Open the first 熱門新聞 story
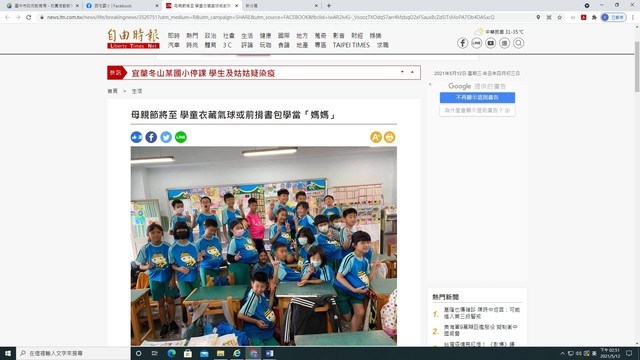 tap(482, 313)
